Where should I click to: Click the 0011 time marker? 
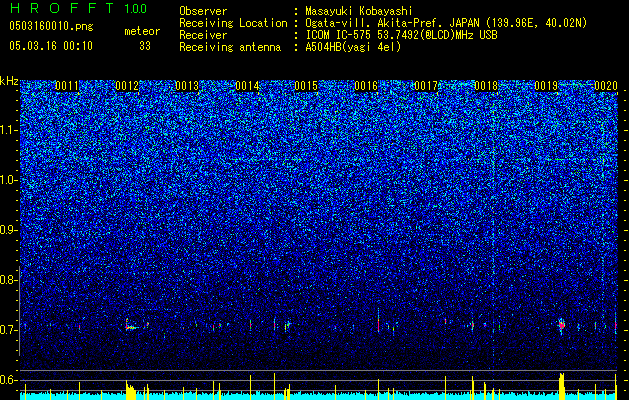(67, 86)
